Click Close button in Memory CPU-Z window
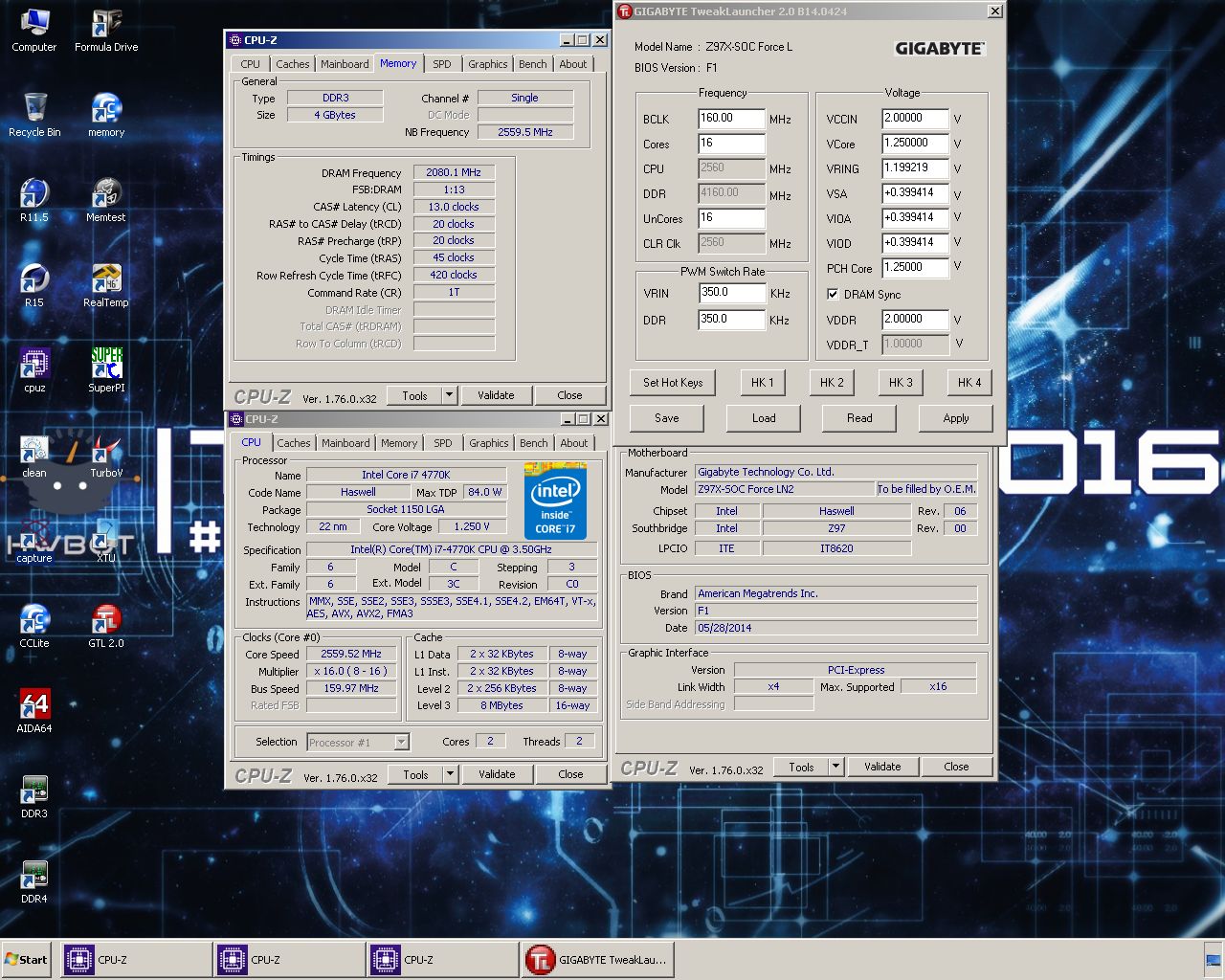Screen dimensions: 1225x980 569,395
